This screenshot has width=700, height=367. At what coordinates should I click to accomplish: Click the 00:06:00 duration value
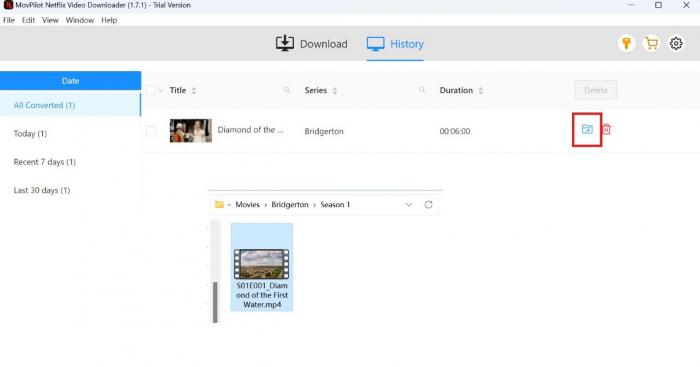(455, 131)
